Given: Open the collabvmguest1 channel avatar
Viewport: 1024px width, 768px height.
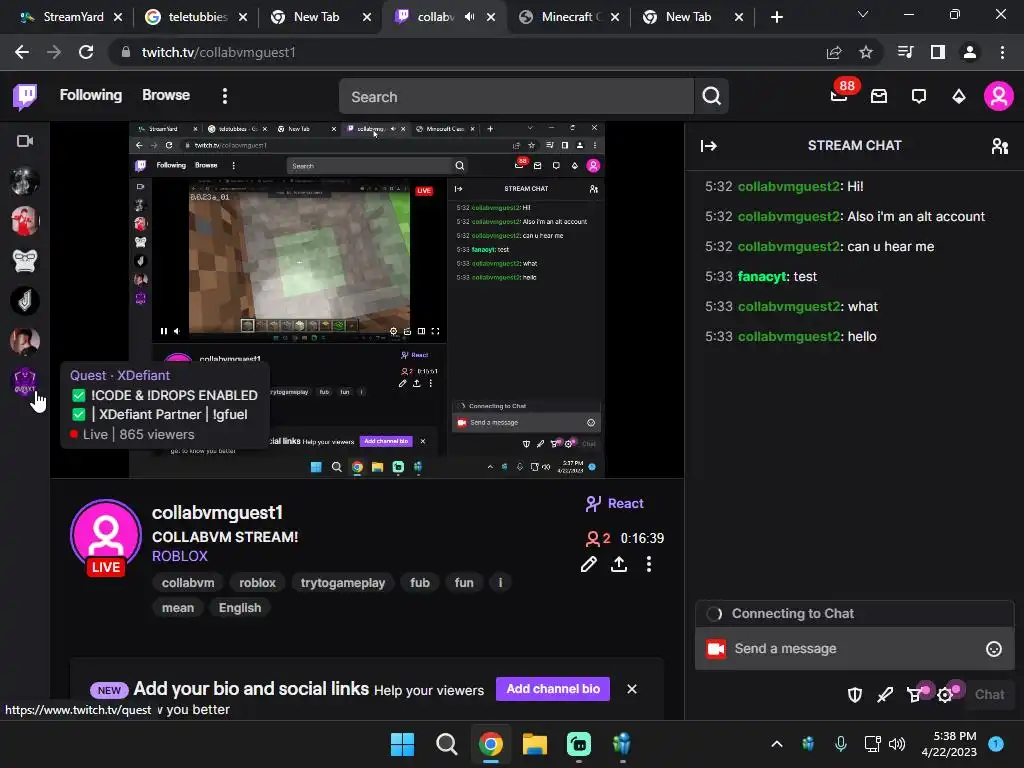Looking at the screenshot, I should 106,535.
